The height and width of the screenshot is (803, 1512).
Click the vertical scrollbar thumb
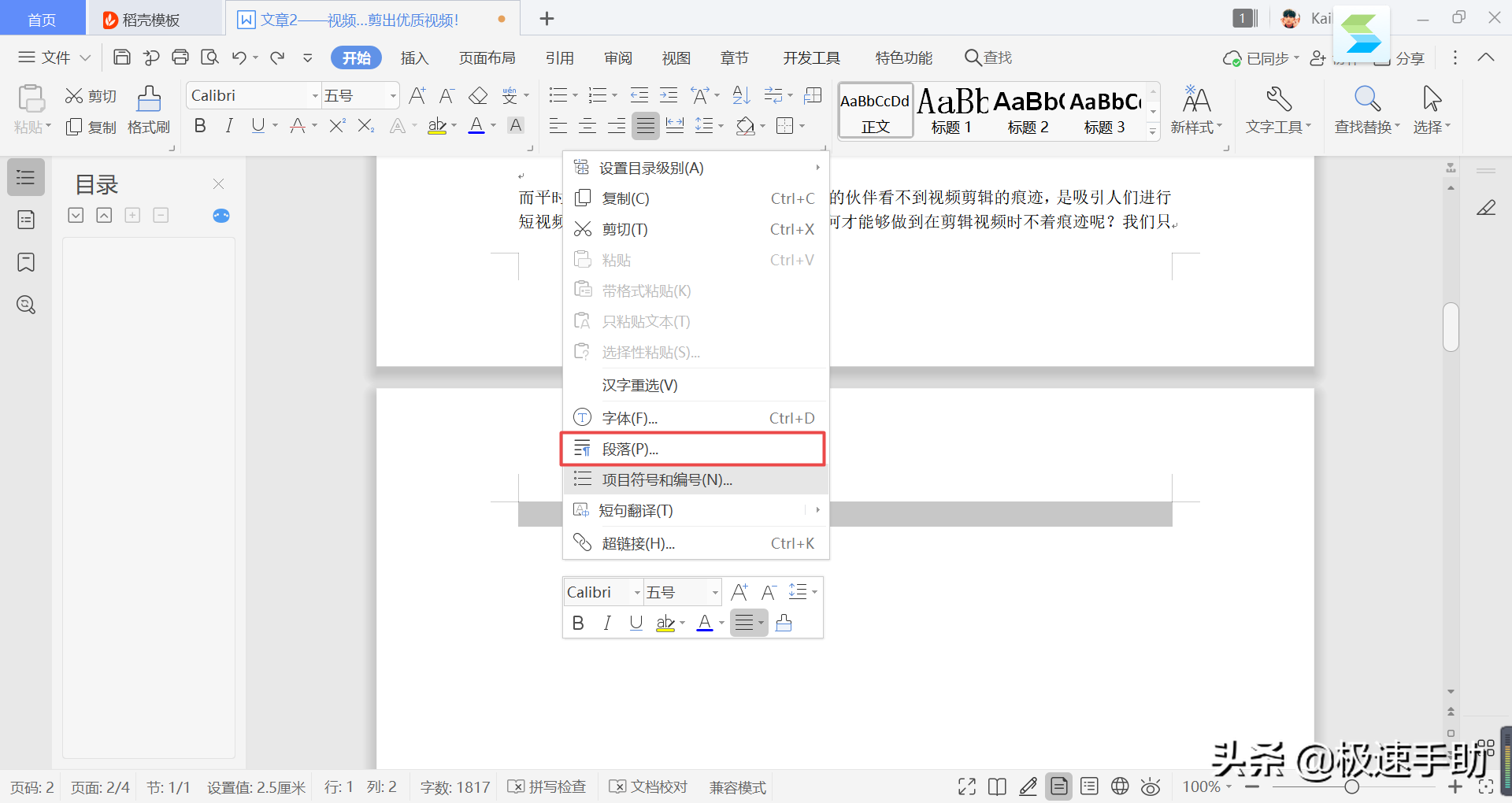click(1451, 327)
